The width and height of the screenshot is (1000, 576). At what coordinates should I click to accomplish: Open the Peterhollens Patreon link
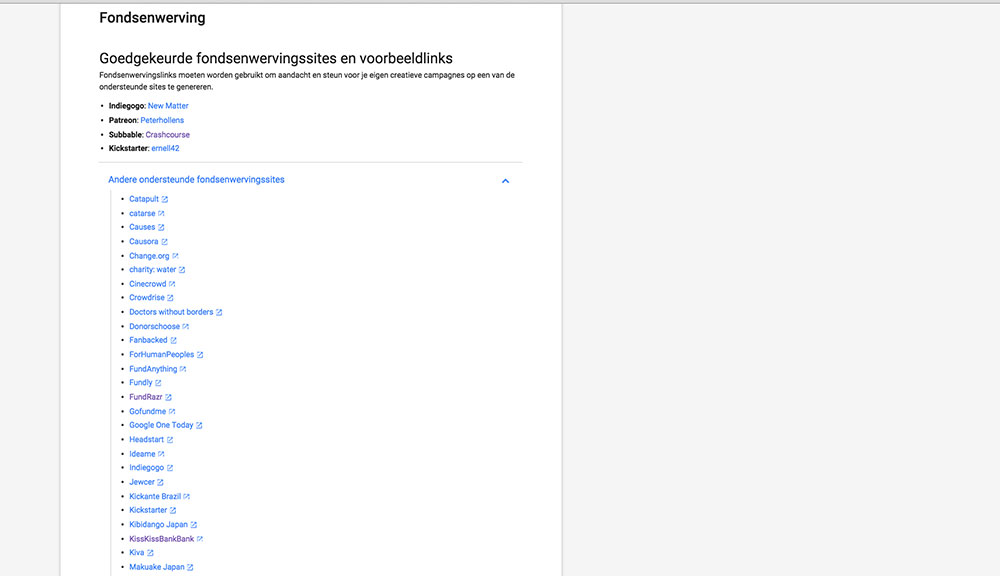[162, 120]
